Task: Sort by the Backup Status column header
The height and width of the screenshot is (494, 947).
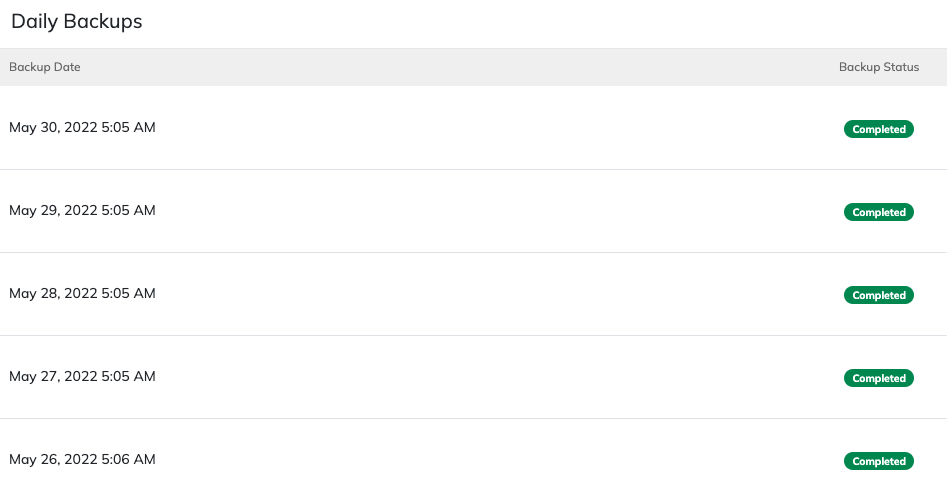Action: tap(879, 67)
